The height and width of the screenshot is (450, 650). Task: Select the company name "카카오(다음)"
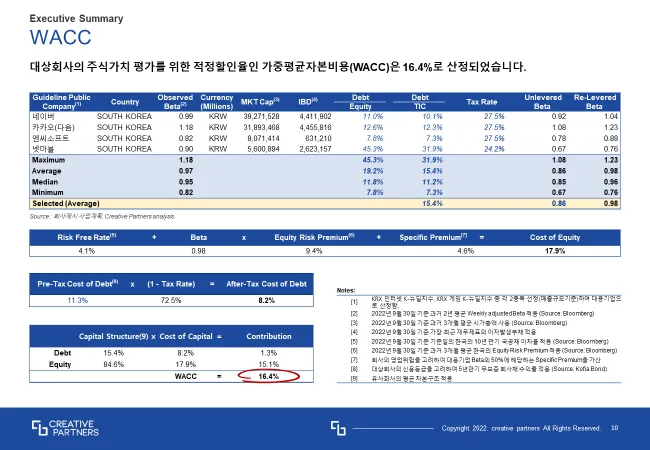click(53, 127)
